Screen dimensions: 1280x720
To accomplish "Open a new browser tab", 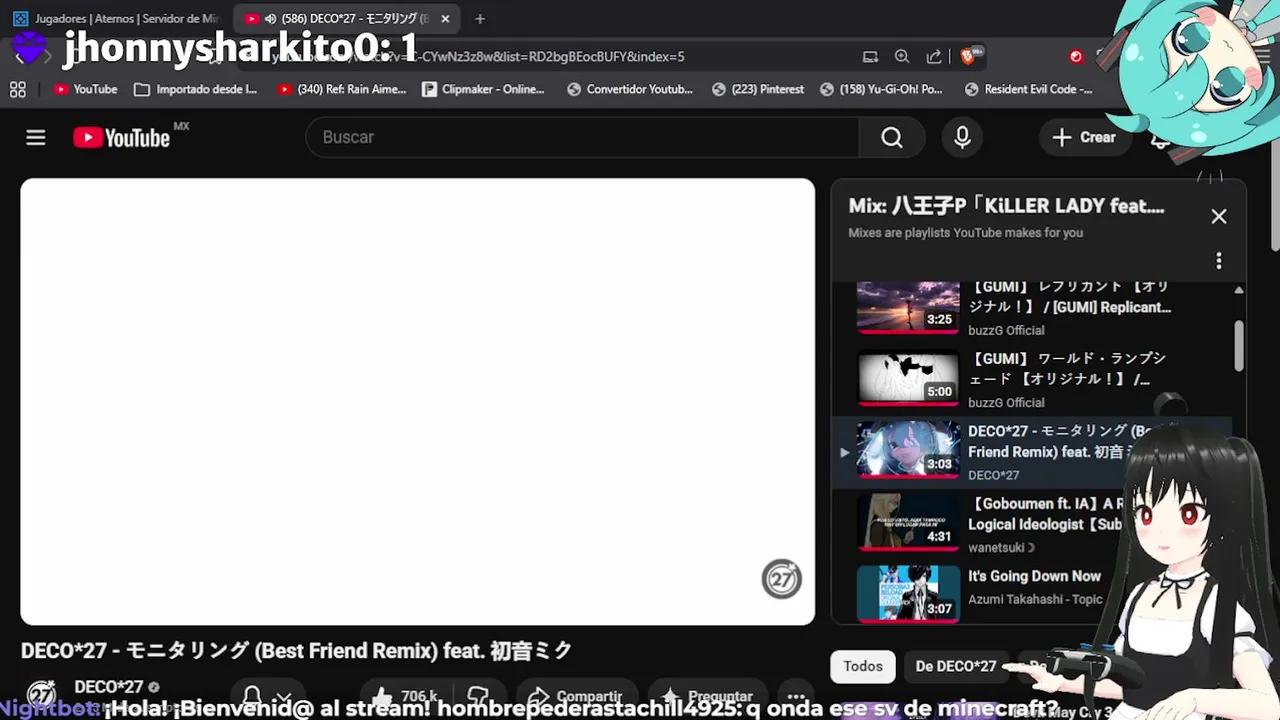I will click(480, 19).
